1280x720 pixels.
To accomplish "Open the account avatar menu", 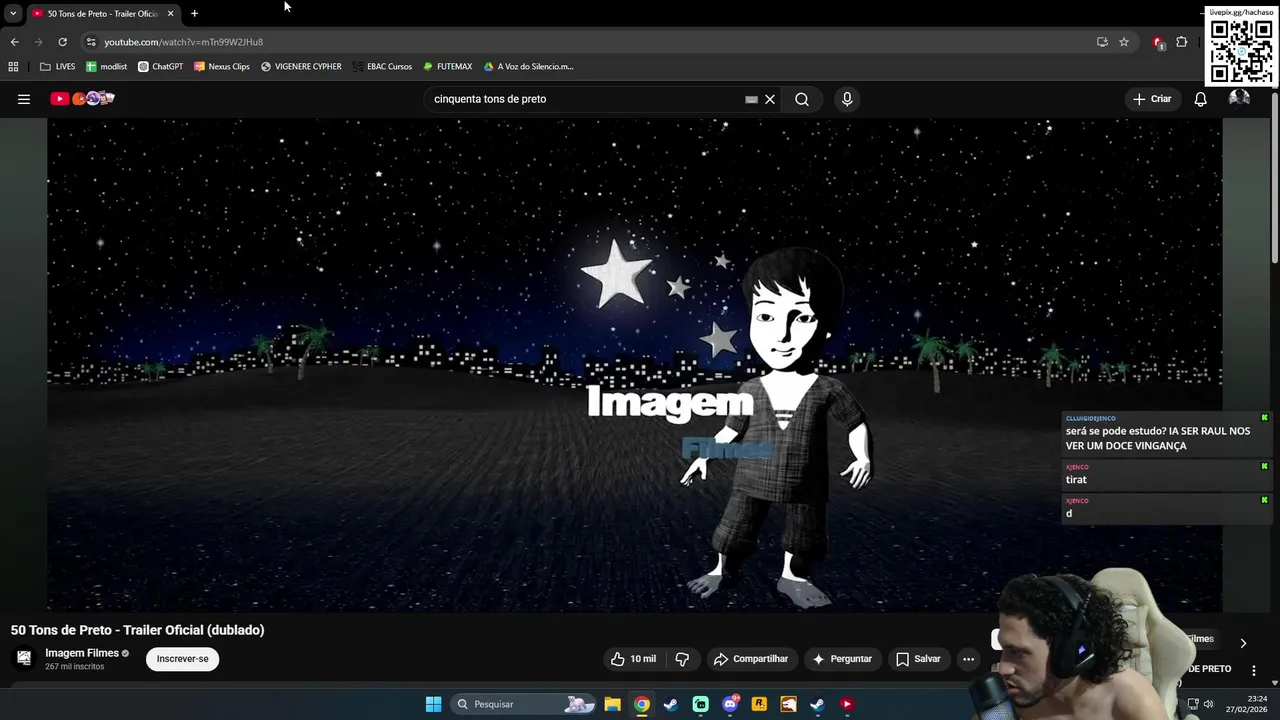I will (1239, 98).
